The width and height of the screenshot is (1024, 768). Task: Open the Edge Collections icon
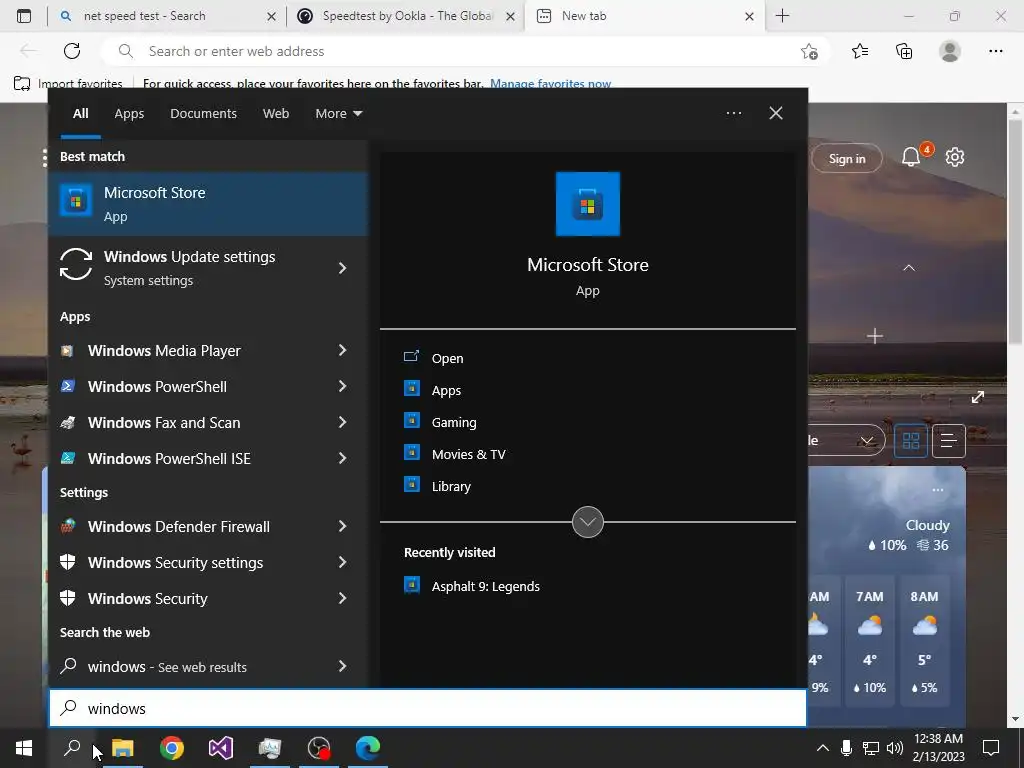pyautogui.click(x=904, y=51)
